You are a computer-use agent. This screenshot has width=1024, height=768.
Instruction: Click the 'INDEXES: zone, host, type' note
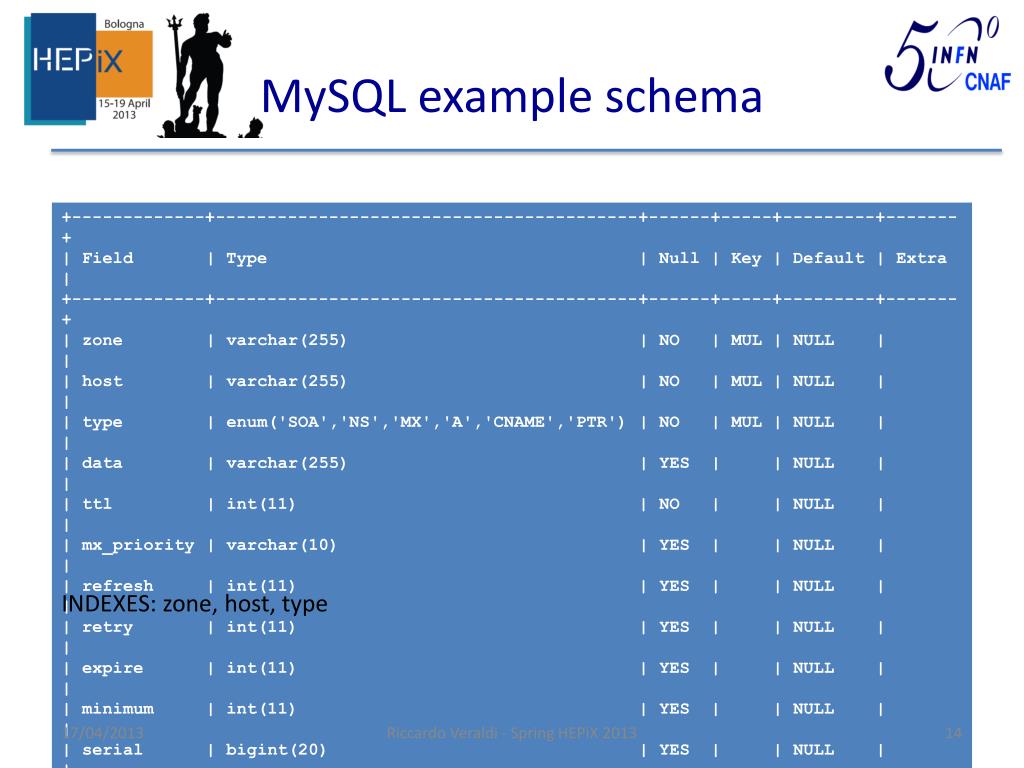[195, 604]
